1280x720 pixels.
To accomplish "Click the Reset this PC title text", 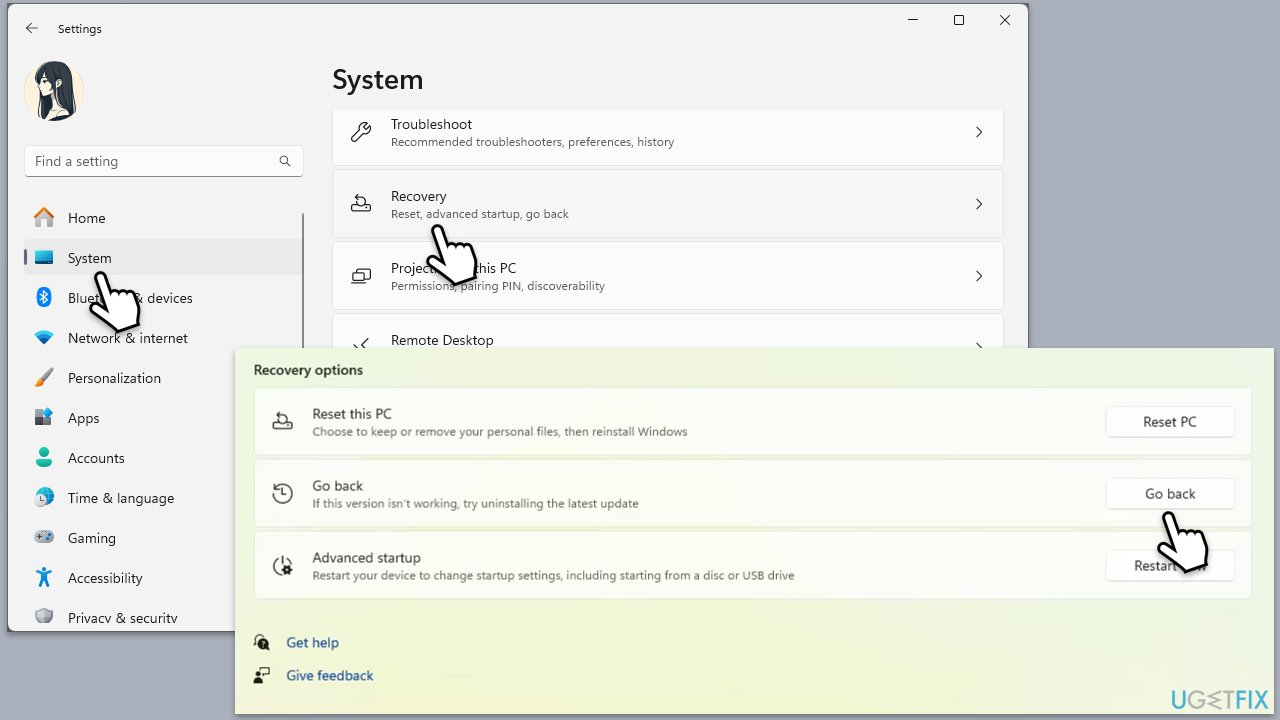I will [352, 414].
